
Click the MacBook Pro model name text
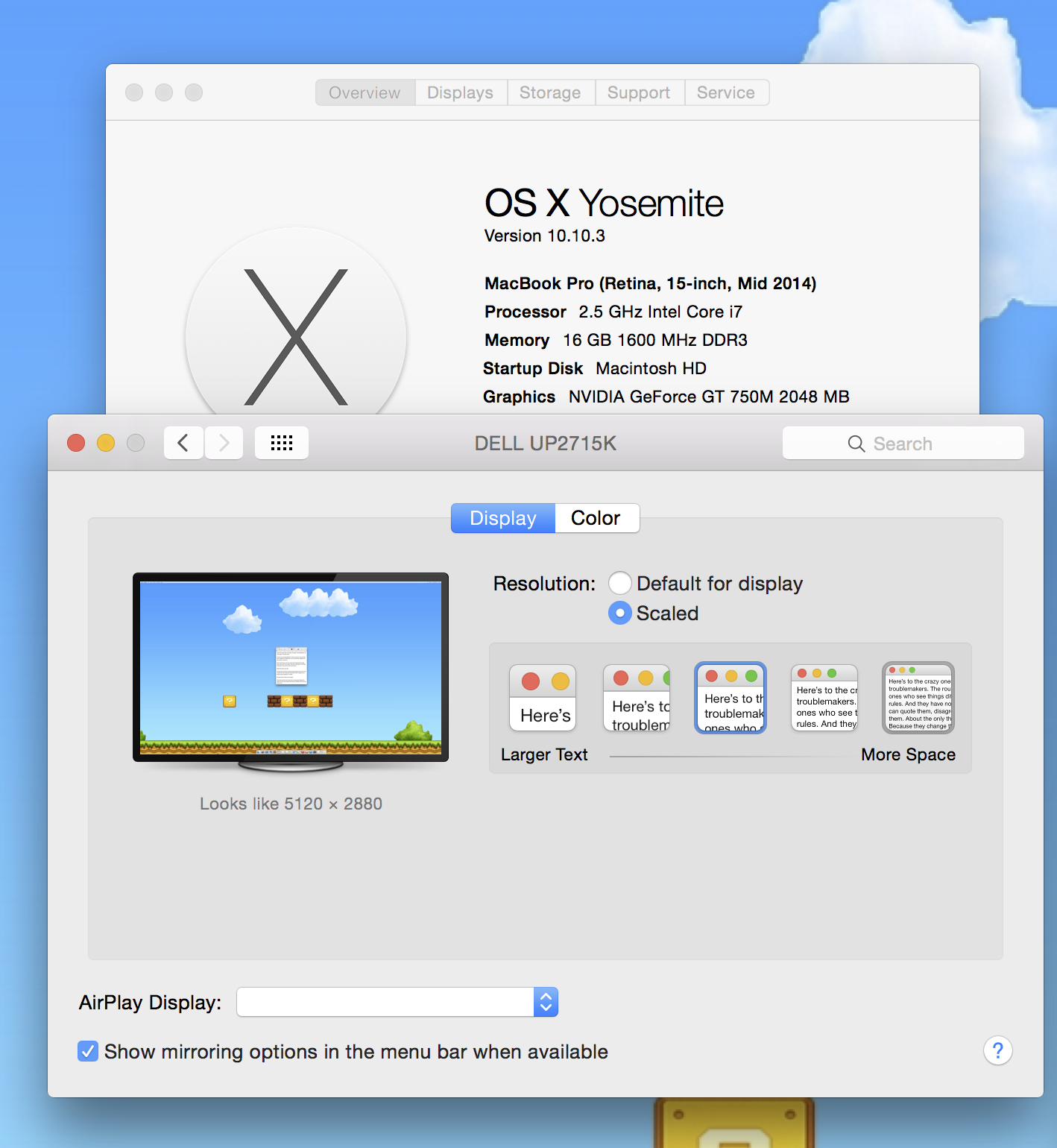(x=651, y=283)
